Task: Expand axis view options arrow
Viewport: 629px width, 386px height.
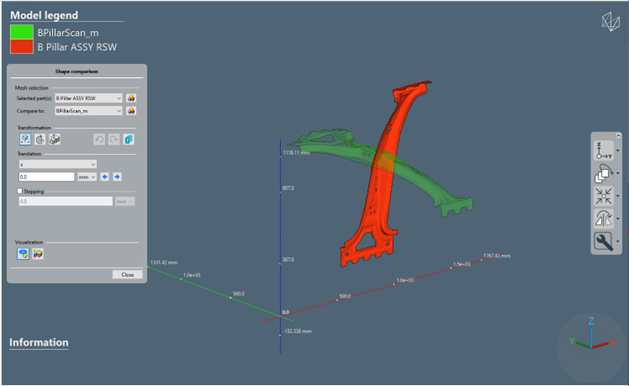Action: click(618, 151)
